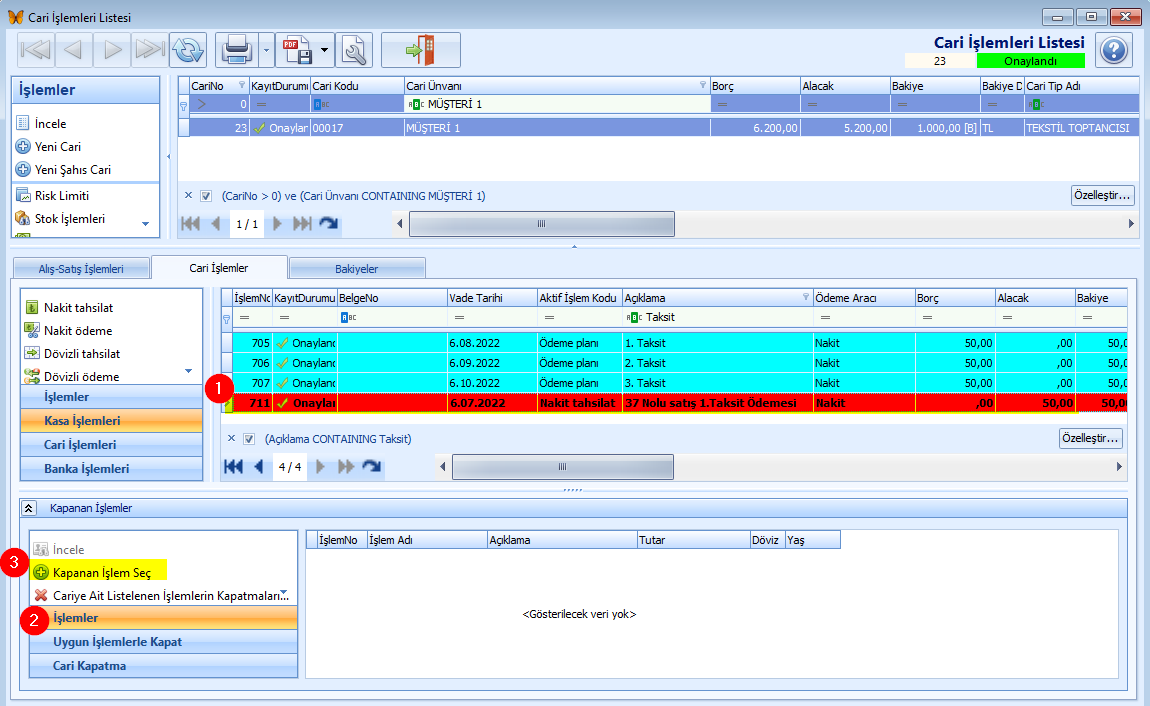The image size is (1150, 706).
Task: Uncheck the CariNo filter checkbox
Action: click(x=206, y=196)
